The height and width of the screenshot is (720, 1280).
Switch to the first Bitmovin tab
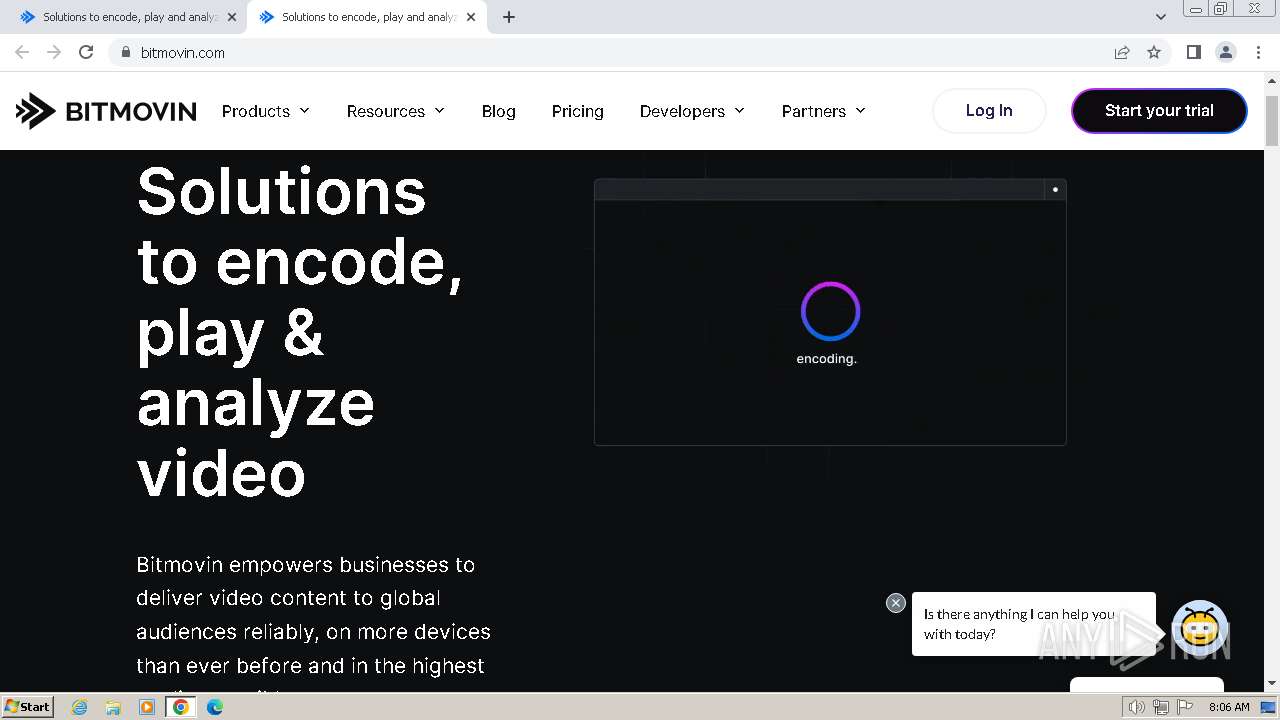click(x=128, y=17)
